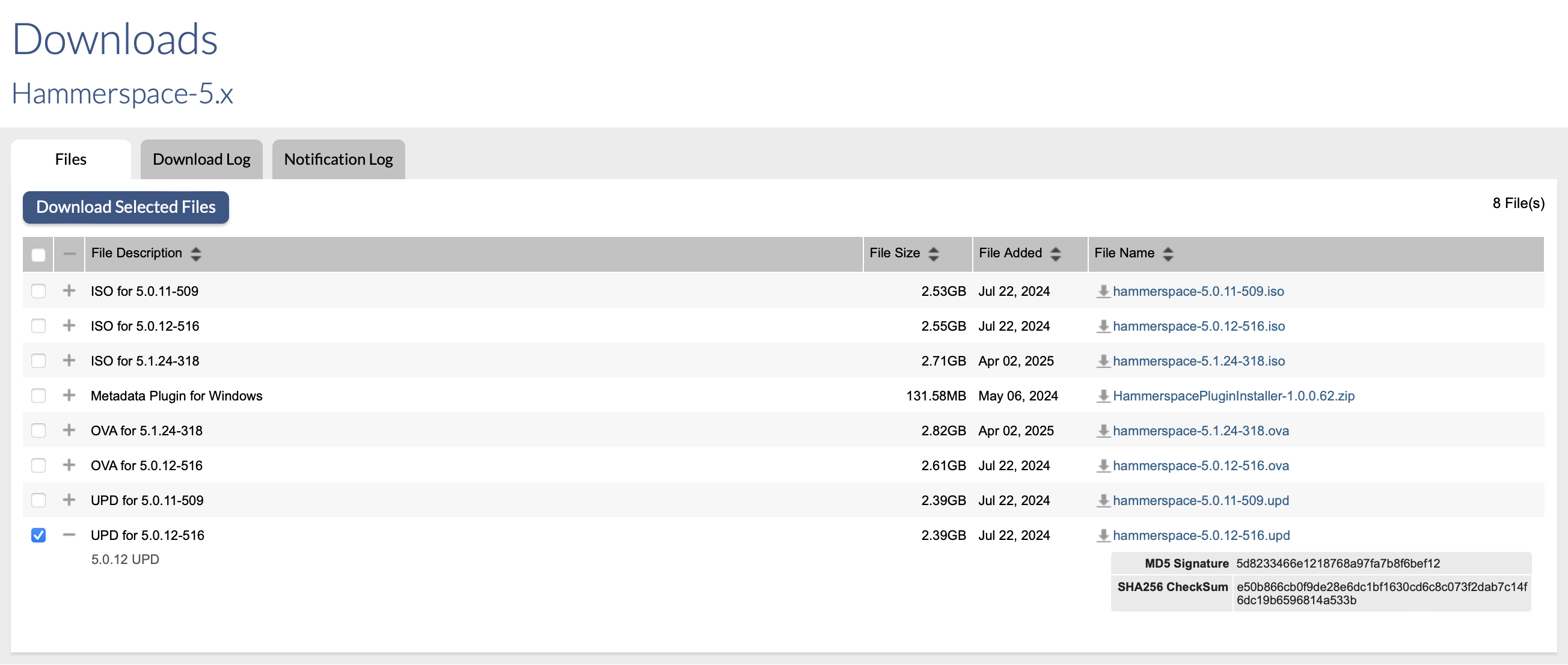
Task: Expand details for UPD for 5.0.11-509
Action: click(69, 500)
